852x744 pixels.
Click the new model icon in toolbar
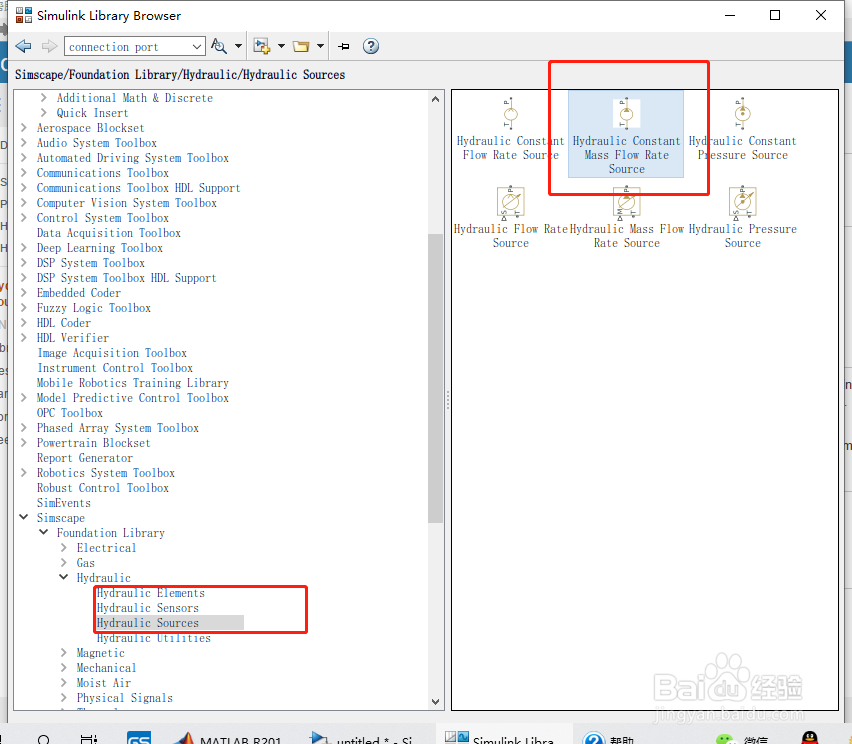[x=262, y=46]
